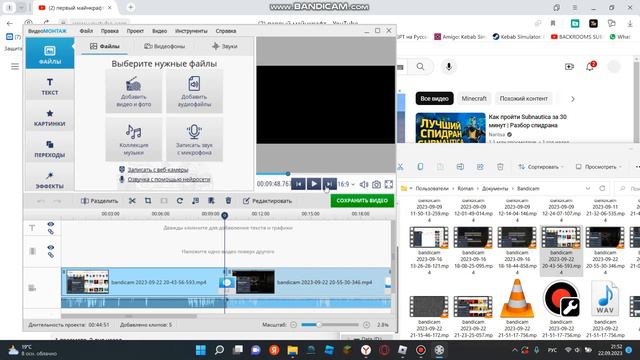The height and width of the screenshot is (360, 640).
Task: Open Windows Start button on taskbar
Action: (201, 350)
